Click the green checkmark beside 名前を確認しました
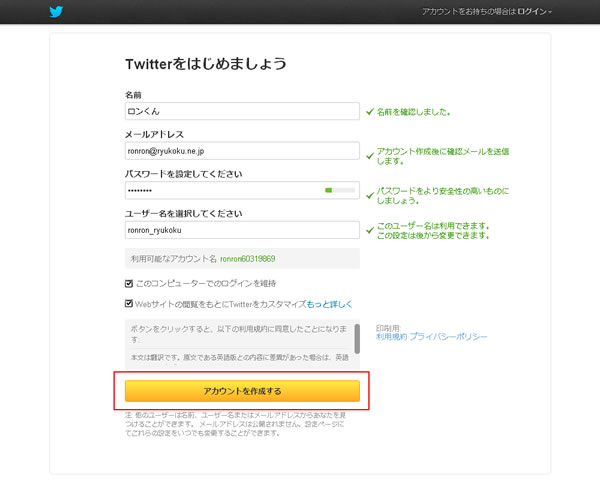The width and height of the screenshot is (600, 492). 370,112
